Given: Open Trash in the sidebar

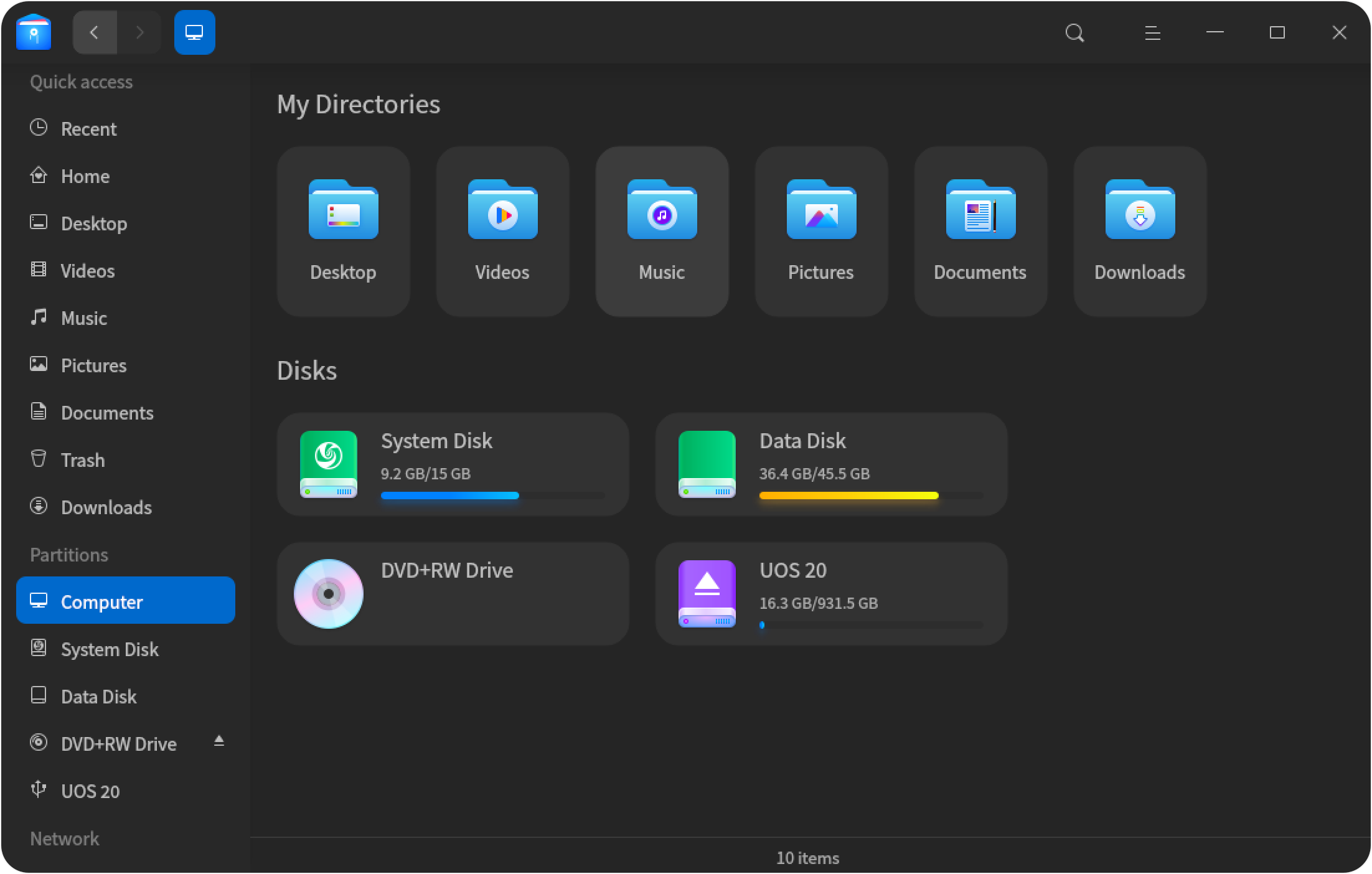Looking at the screenshot, I should click(x=82, y=460).
